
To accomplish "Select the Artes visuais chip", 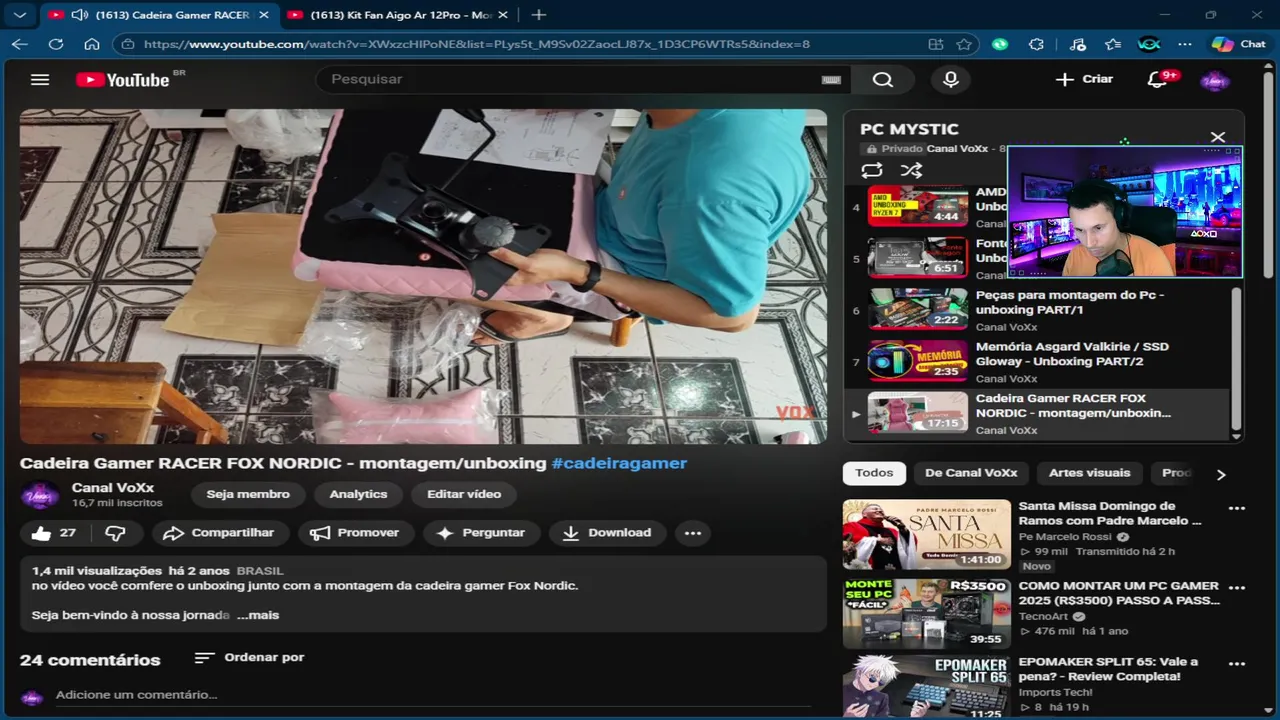I will tap(1090, 473).
